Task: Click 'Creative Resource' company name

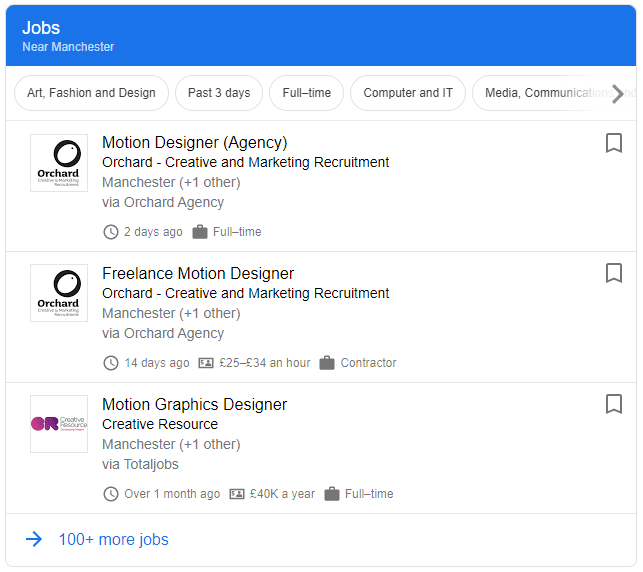Action: [x=160, y=424]
